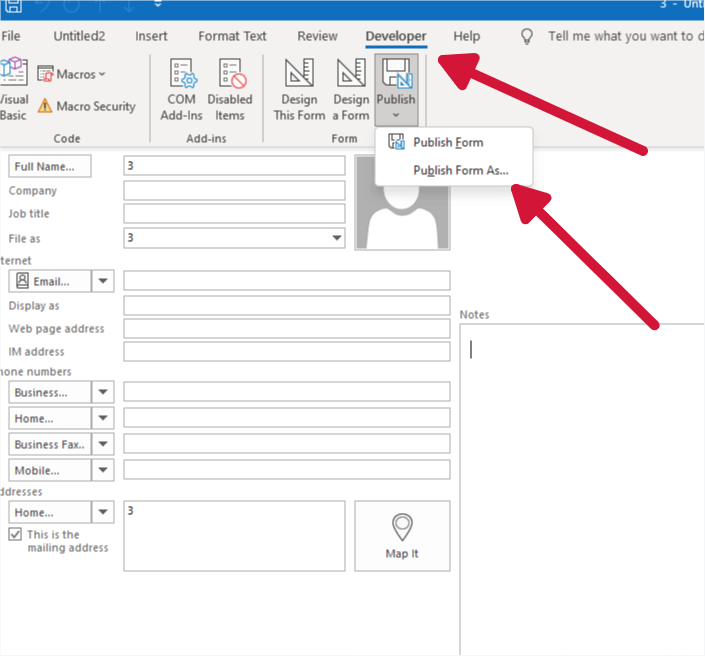The width and height of the screenshot is (705, 656).
Task: Click the Business phone number field
Action: [x=287, y=392]
